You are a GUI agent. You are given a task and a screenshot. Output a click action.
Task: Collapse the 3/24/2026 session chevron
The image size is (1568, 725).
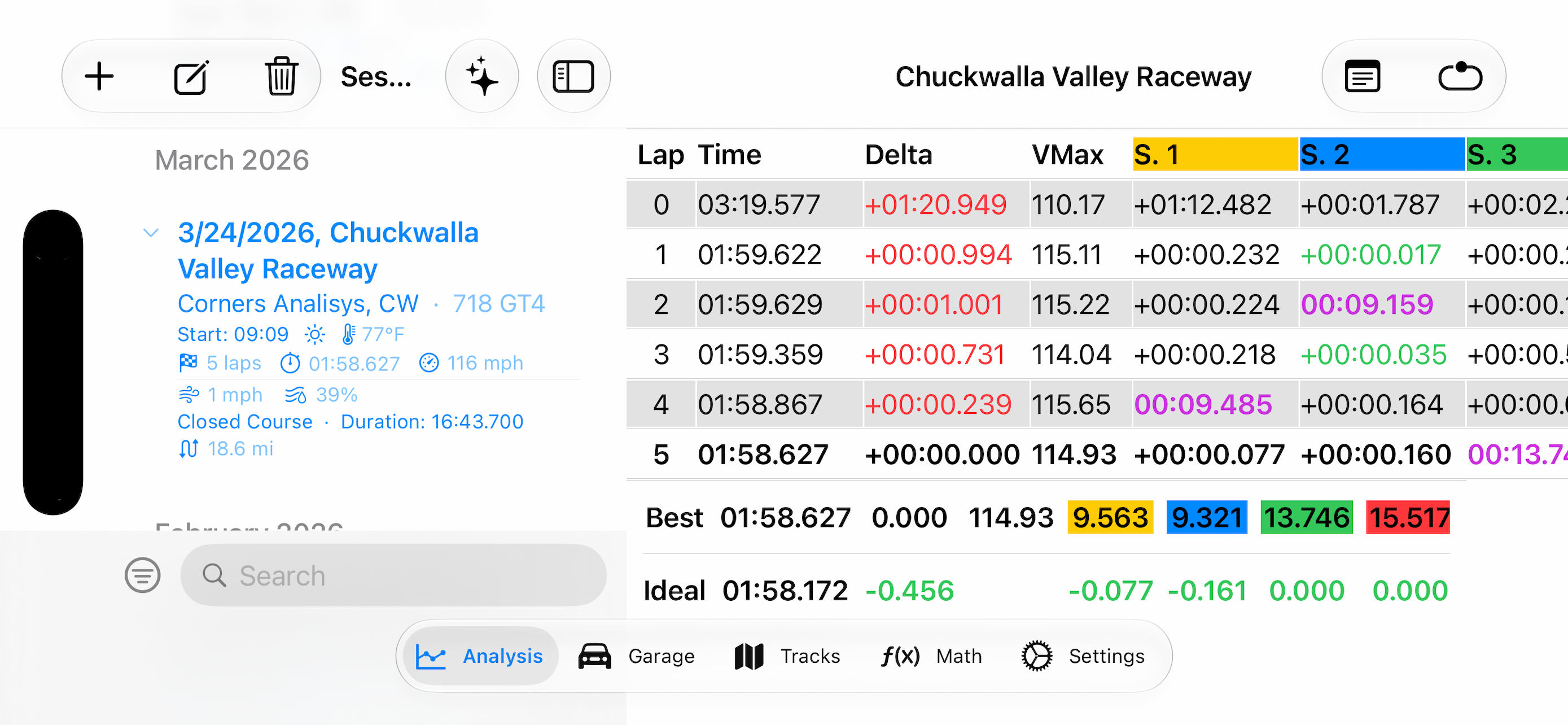pyautogui.click(x=151, y=233)
